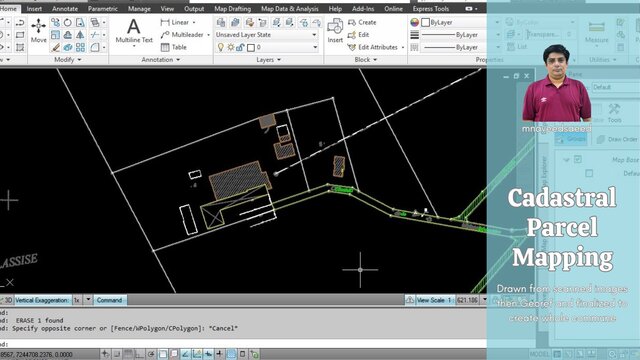Toggle layer 0 lock icon

coord(240,47)
